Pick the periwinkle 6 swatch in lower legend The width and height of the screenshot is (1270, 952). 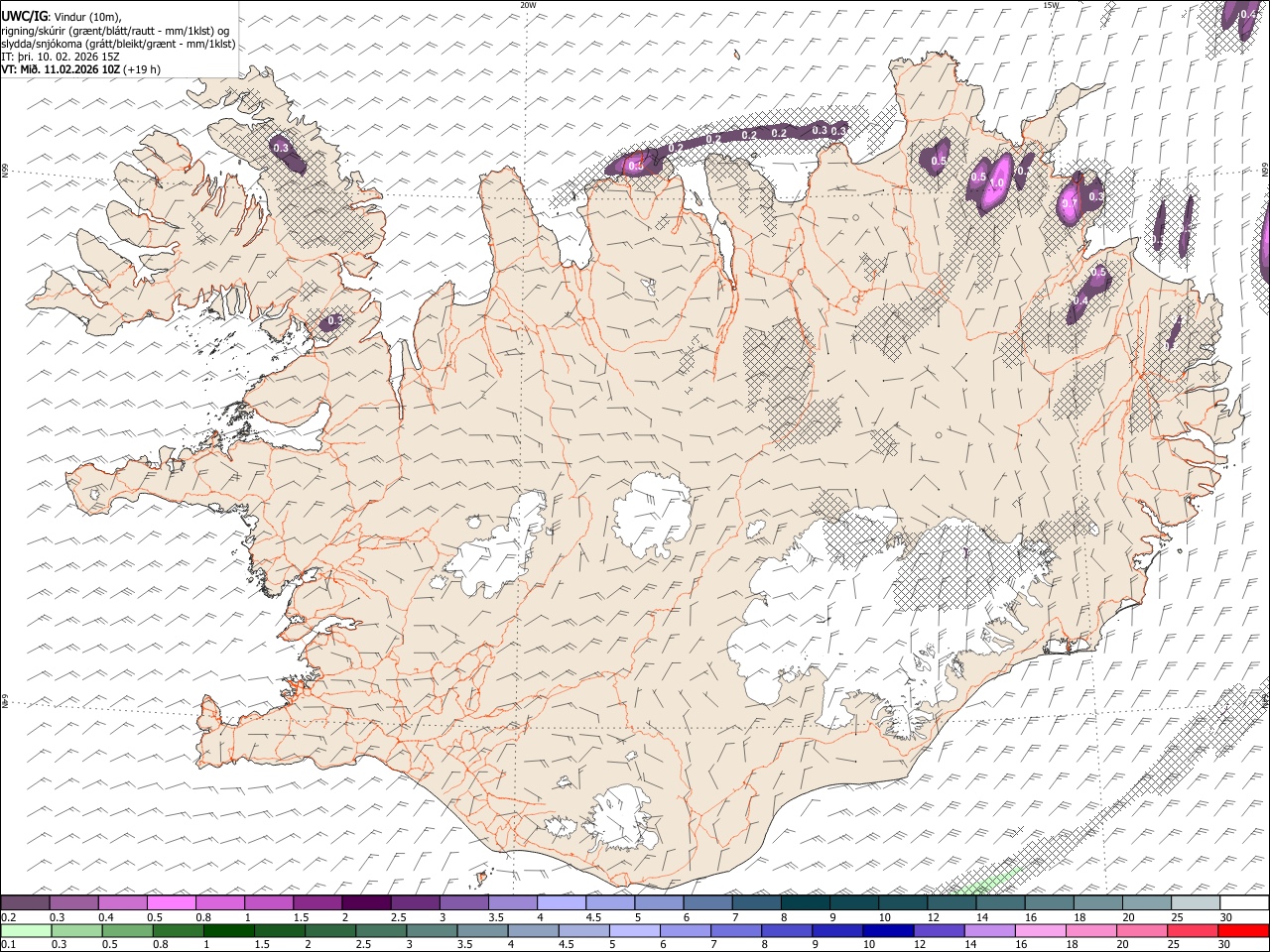pos(685,930)
